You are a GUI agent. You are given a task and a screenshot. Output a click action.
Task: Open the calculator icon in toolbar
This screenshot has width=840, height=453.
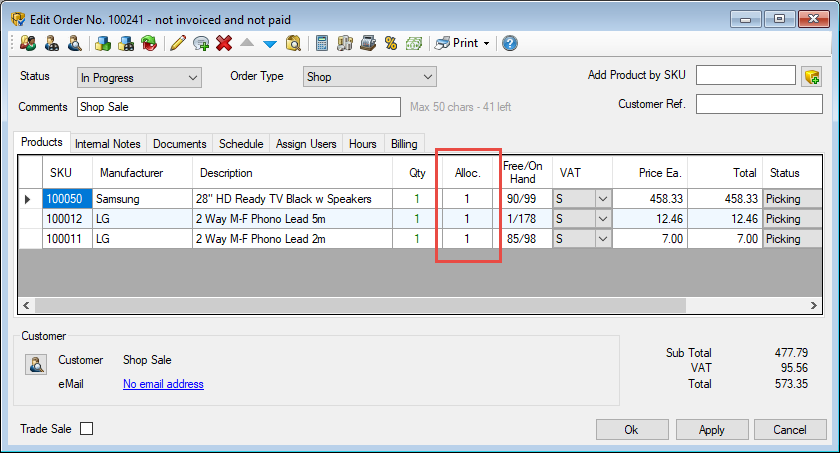point(322,43)
